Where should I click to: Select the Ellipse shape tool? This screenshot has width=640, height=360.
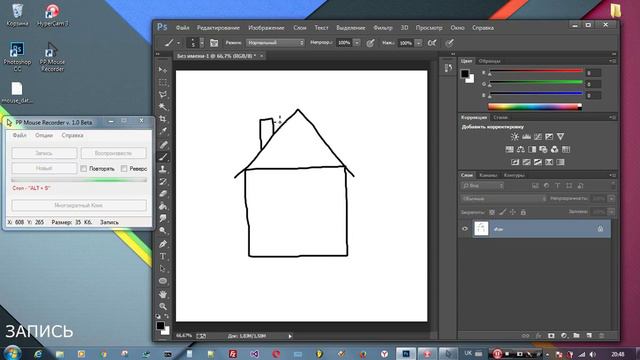[163, 281]
